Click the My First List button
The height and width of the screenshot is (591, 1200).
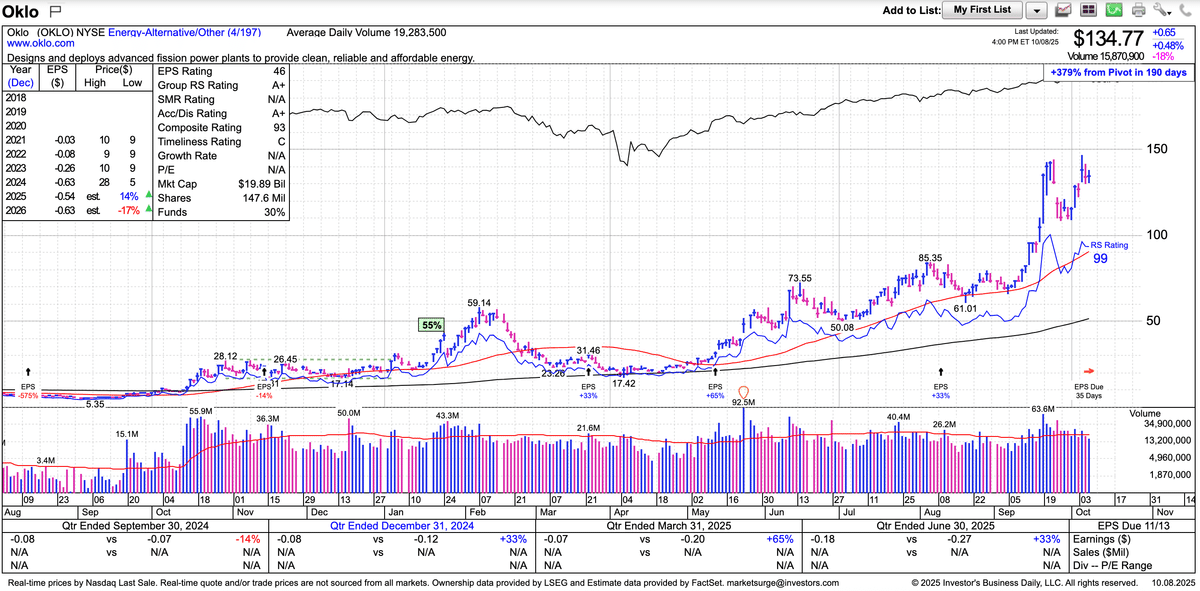(982, 10)
